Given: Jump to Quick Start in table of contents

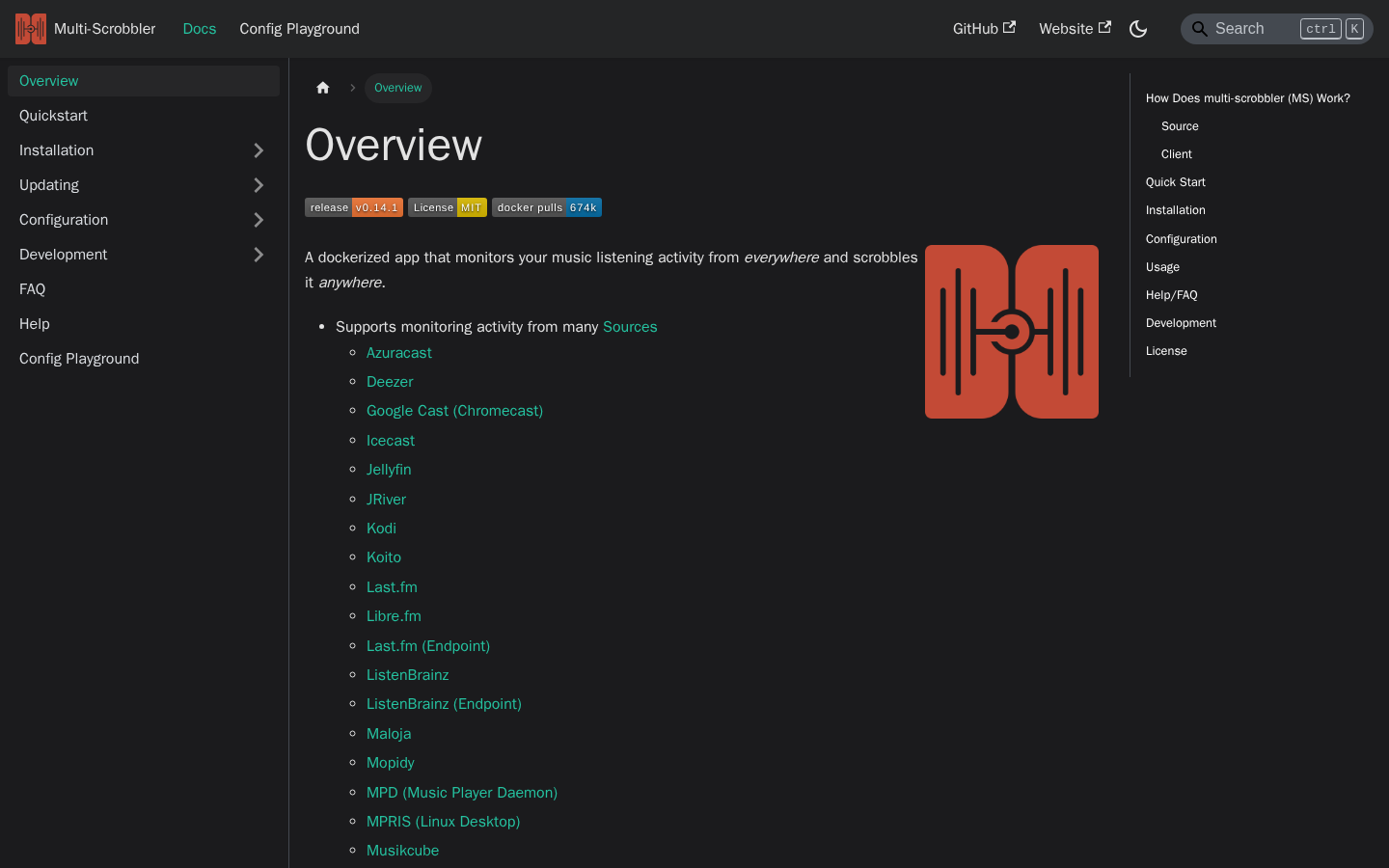Looking at the screenshot, I should click(1176, 182).
